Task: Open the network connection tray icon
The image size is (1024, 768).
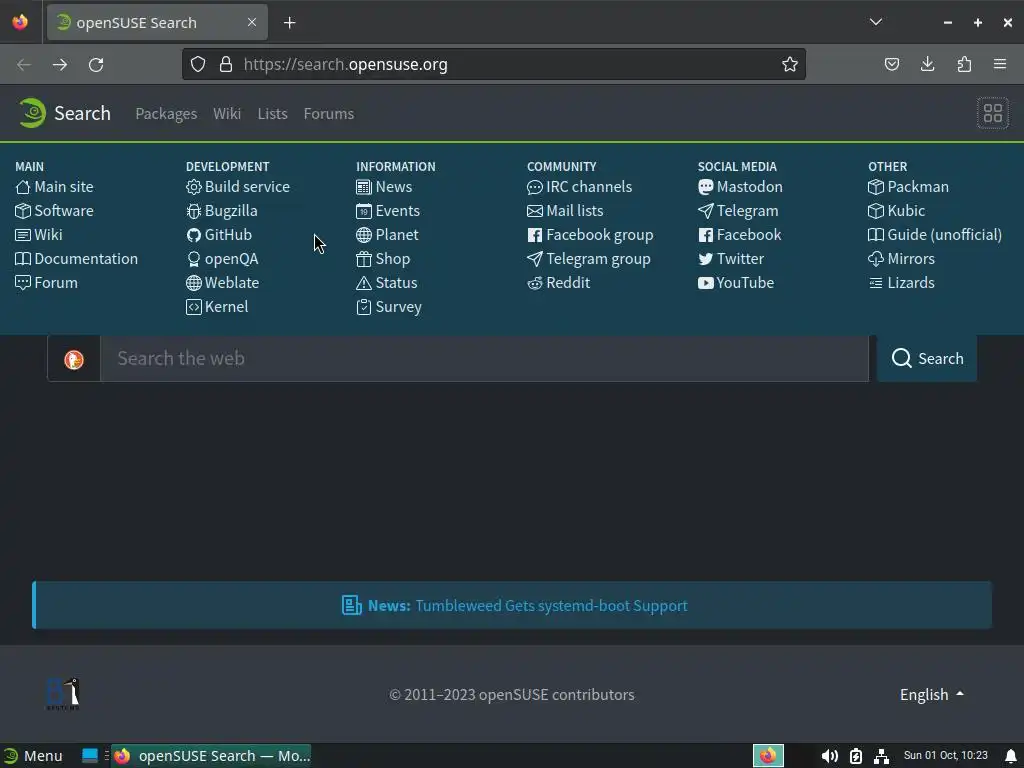Action: click(882, 756)
